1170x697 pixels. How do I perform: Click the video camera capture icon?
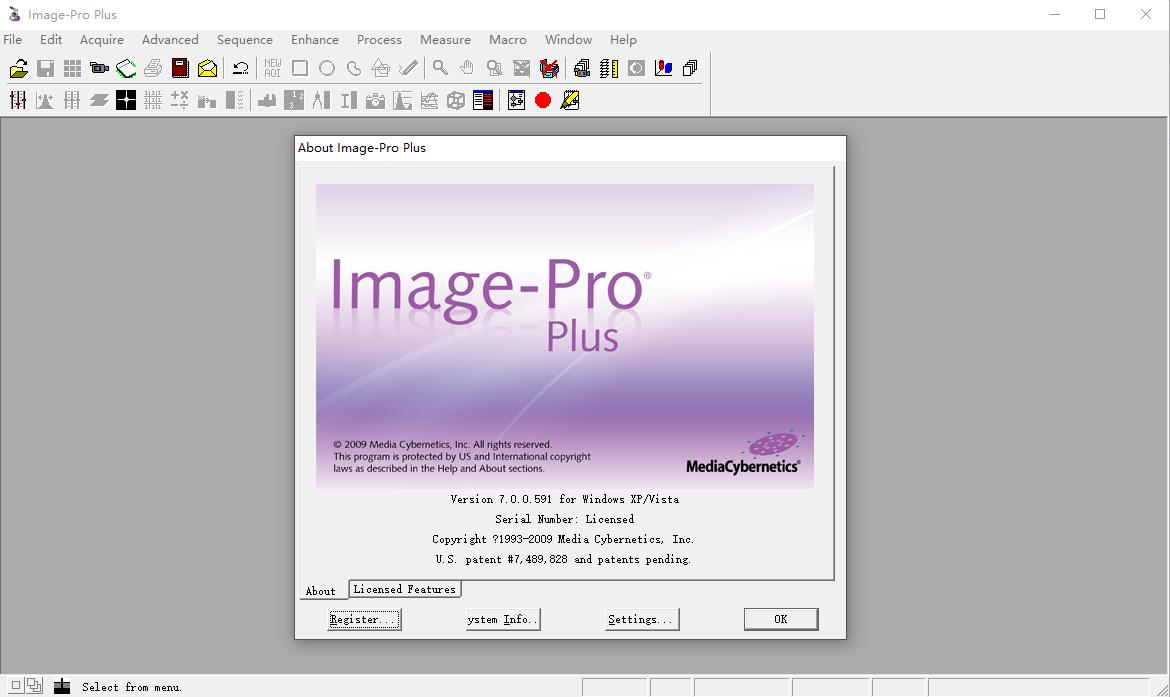click(99, 69)
